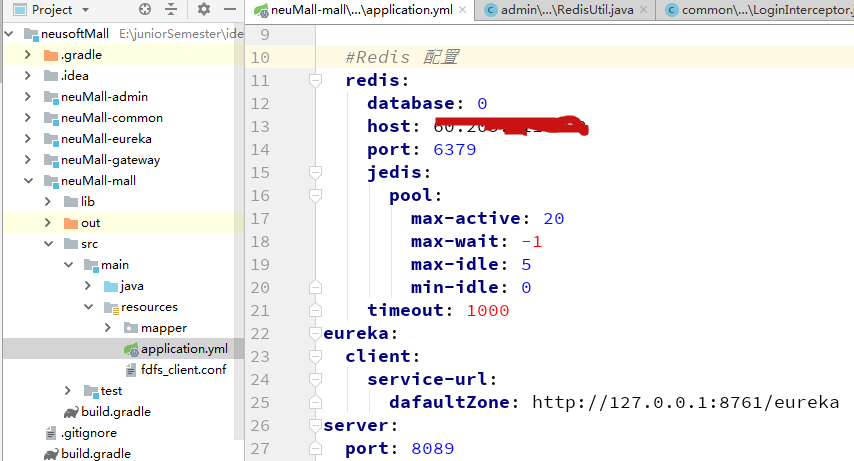Select build.gradle under neuMall-mall

(115, 411)
